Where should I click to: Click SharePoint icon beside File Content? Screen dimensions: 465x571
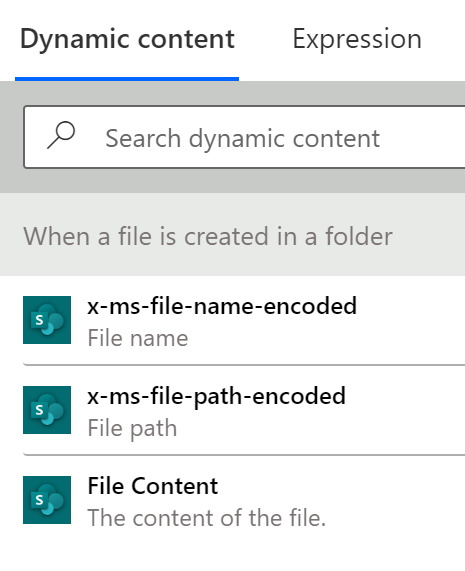(x=47, y=500)
